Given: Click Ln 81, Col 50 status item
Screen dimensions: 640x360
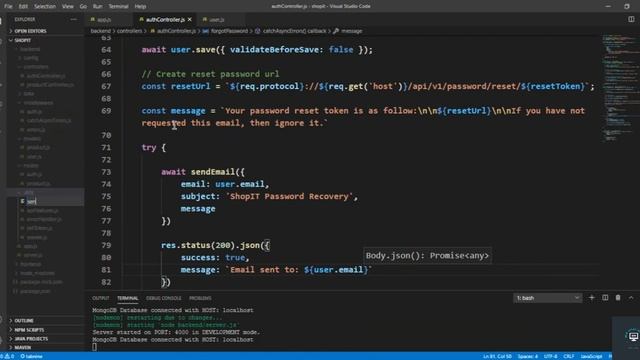Looking at the screenshot, I should (497, 356).
